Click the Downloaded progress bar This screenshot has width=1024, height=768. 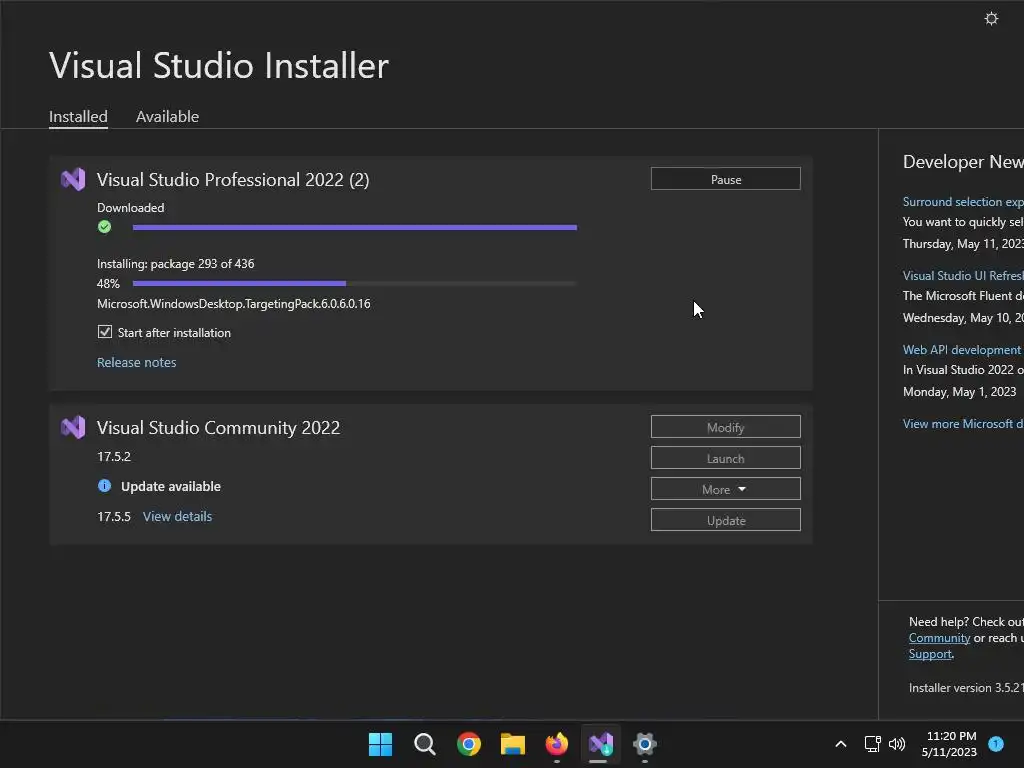(x=355, y=227)
